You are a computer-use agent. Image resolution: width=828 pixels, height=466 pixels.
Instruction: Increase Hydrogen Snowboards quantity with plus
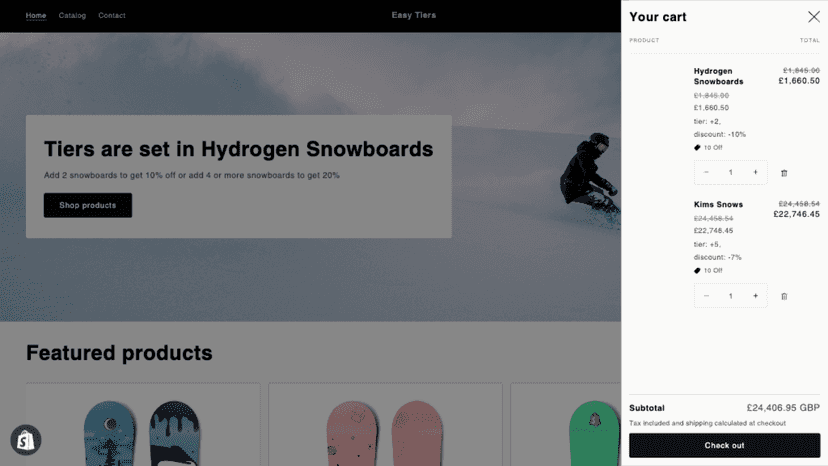point(755,172)
